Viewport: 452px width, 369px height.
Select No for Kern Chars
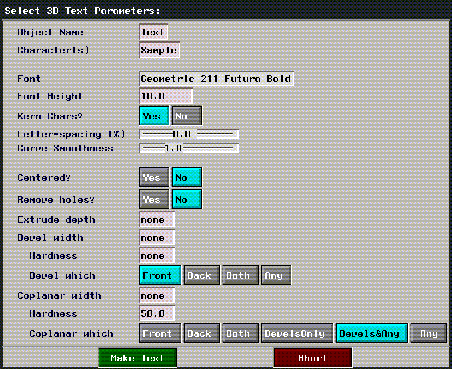[187, 116]
